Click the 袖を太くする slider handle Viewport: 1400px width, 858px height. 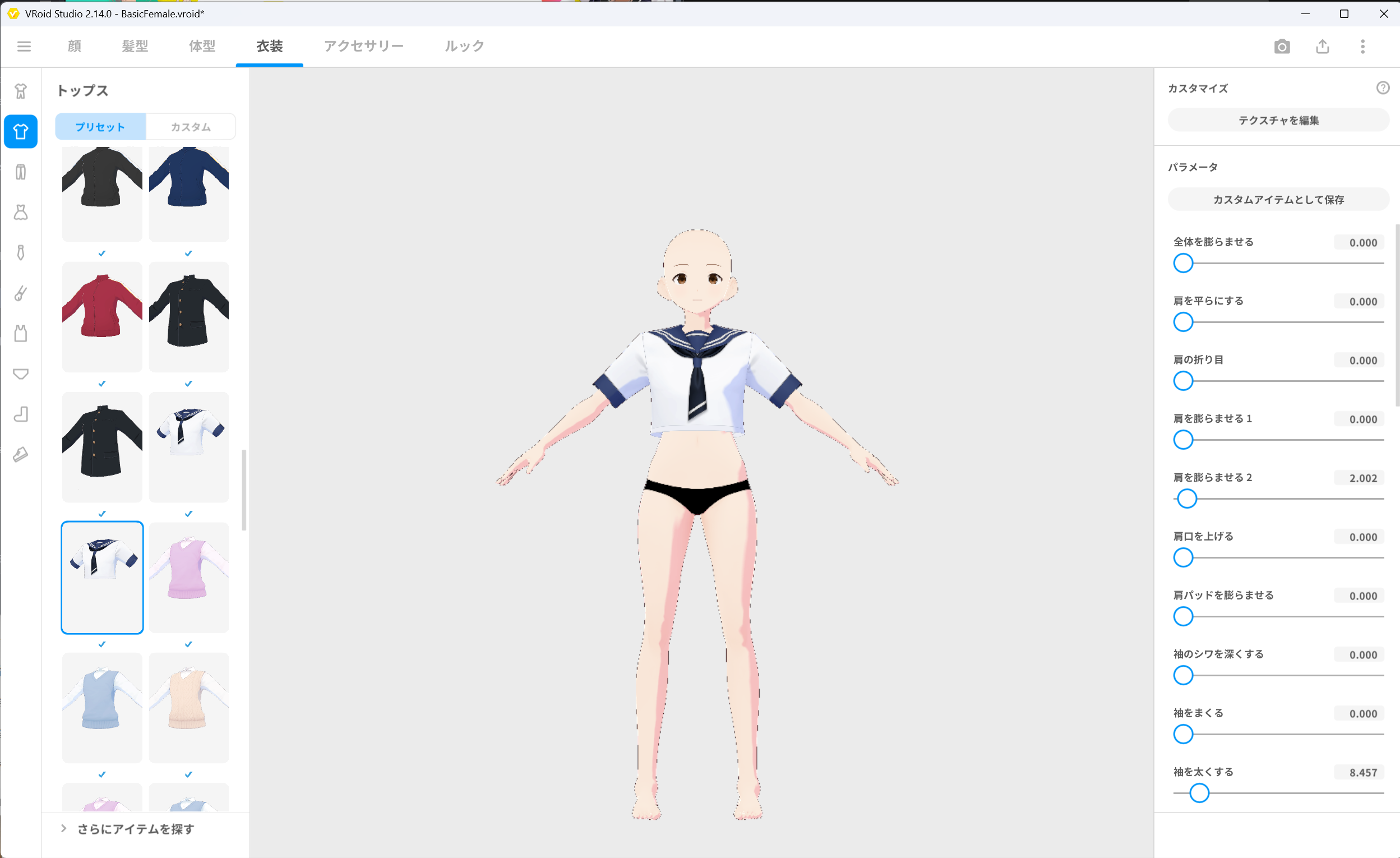[1199, 793]
